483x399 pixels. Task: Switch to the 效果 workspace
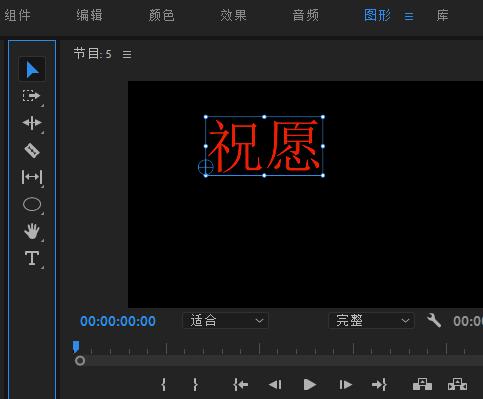pyautogui.click(x=233, y=15)
